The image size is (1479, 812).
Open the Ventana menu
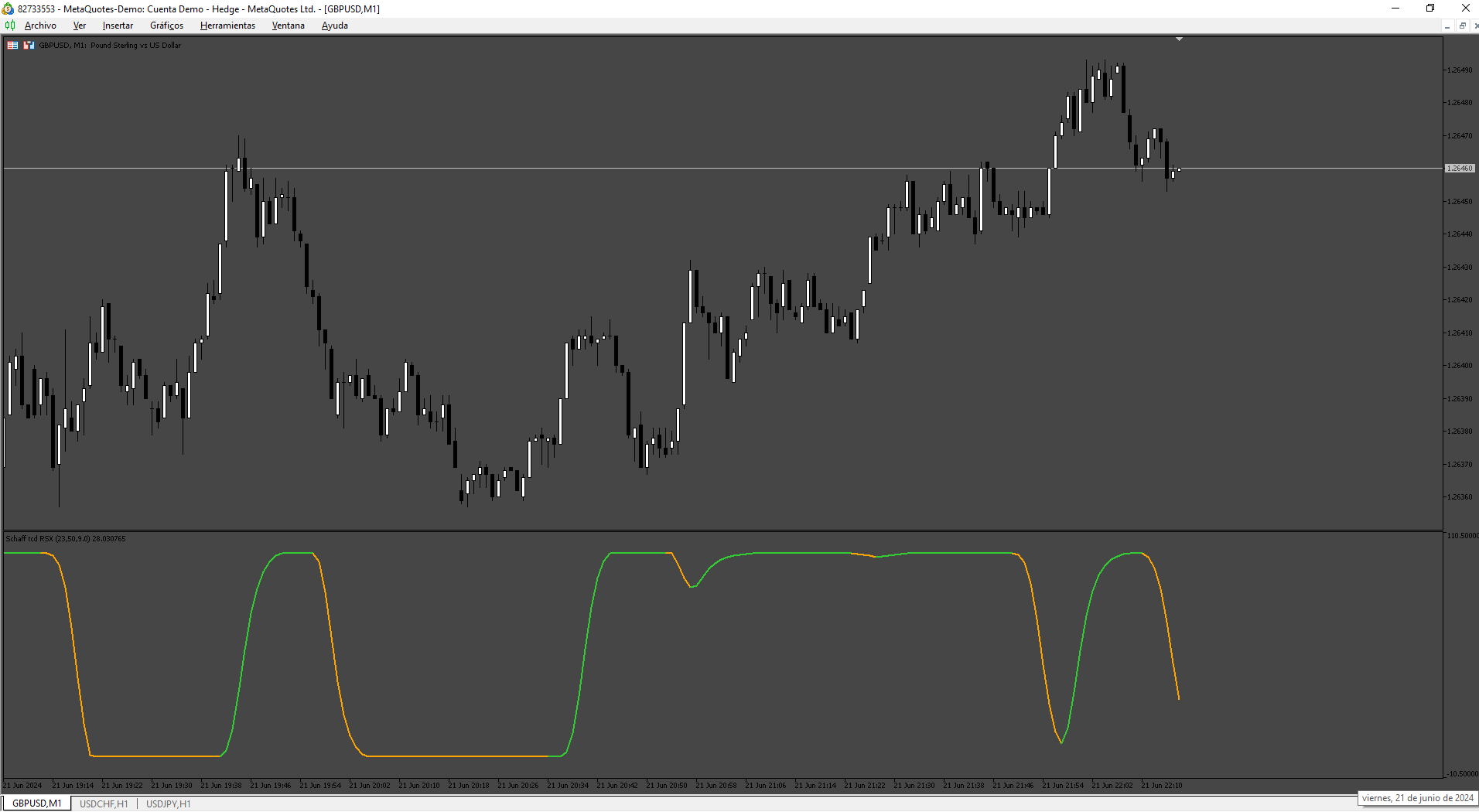pos(288,26)
